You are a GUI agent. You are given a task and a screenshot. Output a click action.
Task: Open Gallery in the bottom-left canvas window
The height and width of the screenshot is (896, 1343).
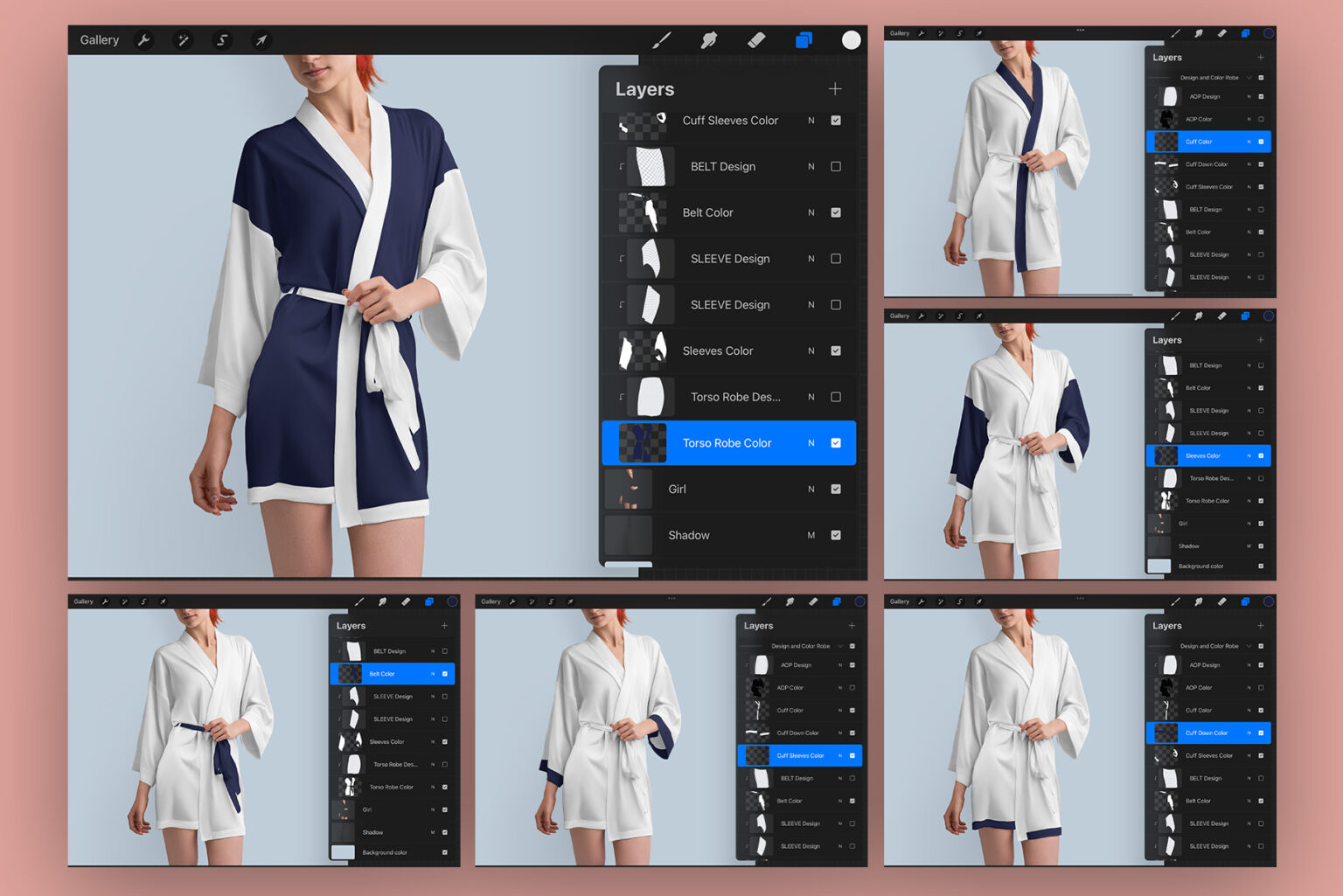click(83, 601)
